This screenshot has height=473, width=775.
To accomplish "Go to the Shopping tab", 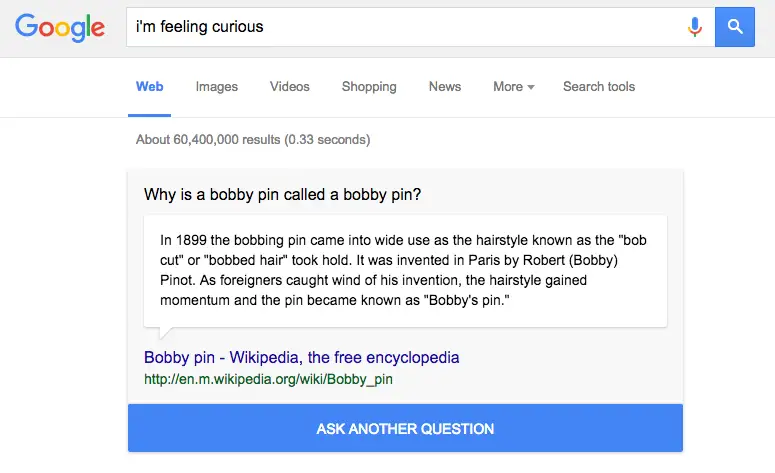I will (x=369, y=87).
